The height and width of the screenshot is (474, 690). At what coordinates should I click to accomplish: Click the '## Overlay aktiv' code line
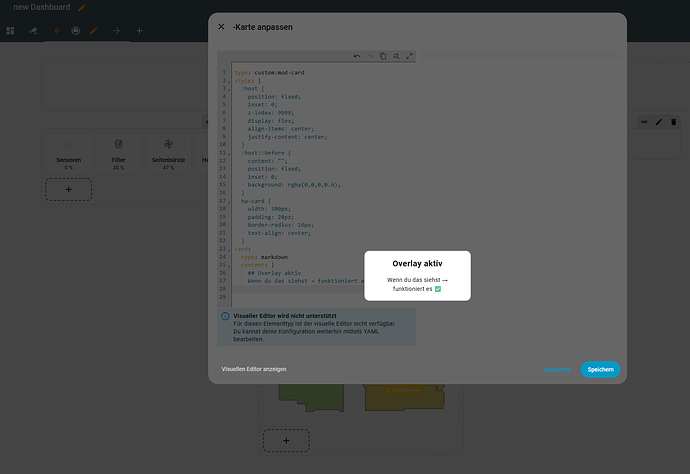274,273
